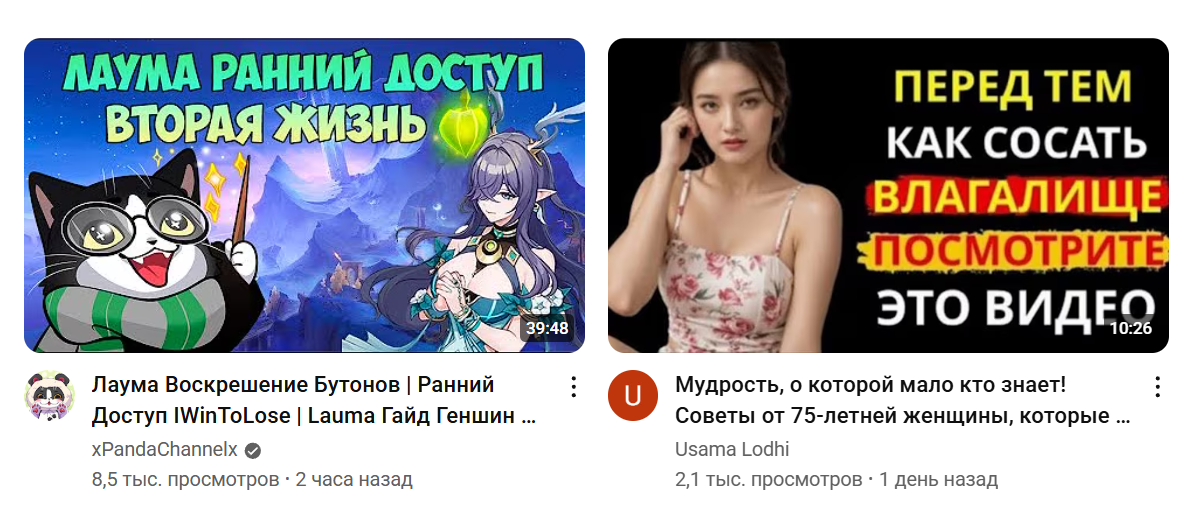Screen dimensions: 1187x522
Task: Click the 8,5 тыс. просмотров view count
Action: click(185, 479)
